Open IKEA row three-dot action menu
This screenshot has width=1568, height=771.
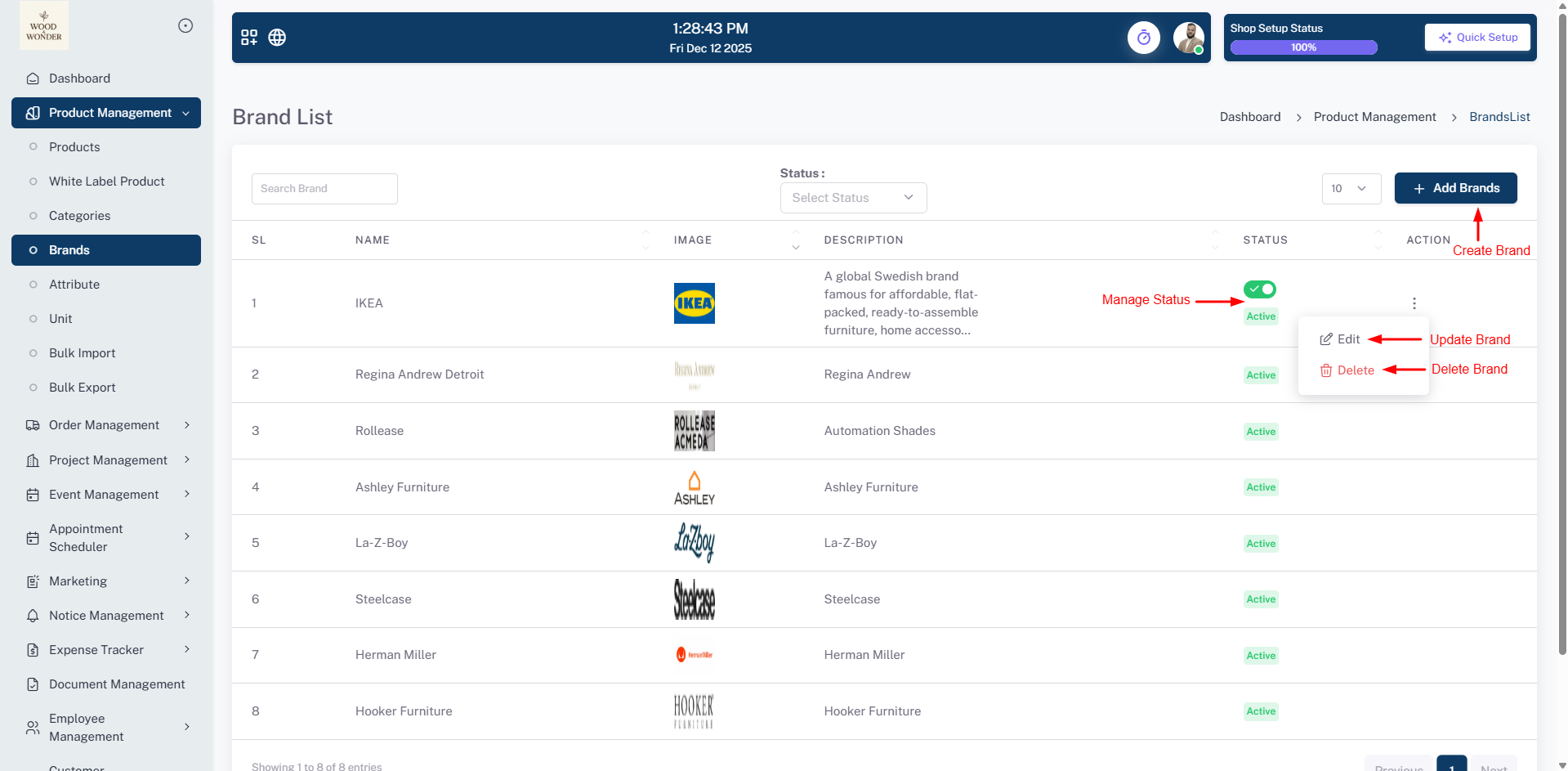coord(1414,303)
